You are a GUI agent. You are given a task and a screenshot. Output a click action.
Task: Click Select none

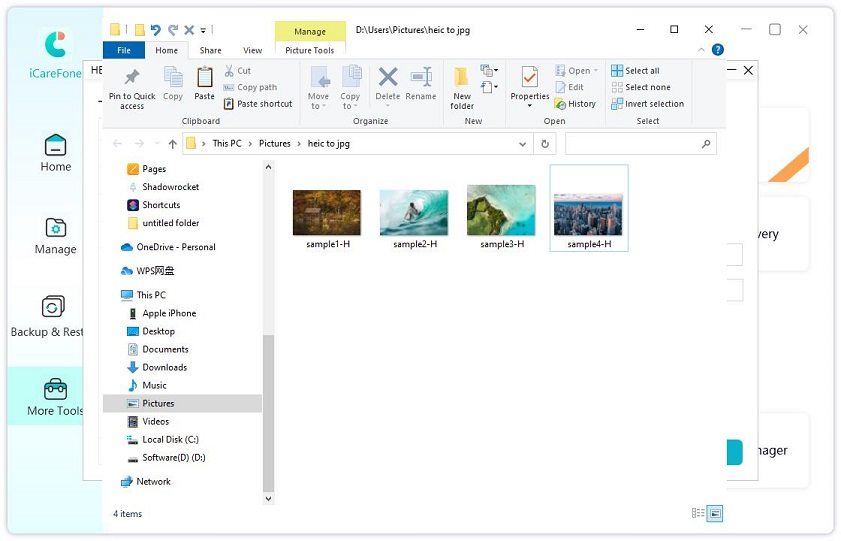[641, 87]
